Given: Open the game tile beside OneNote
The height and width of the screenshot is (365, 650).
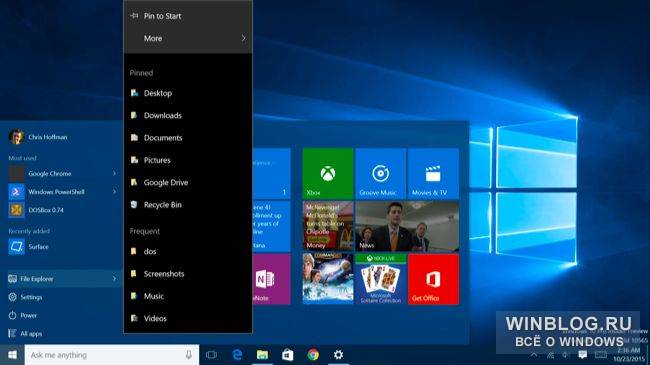Looking at the screenshot, I should [x=328, y=279].
